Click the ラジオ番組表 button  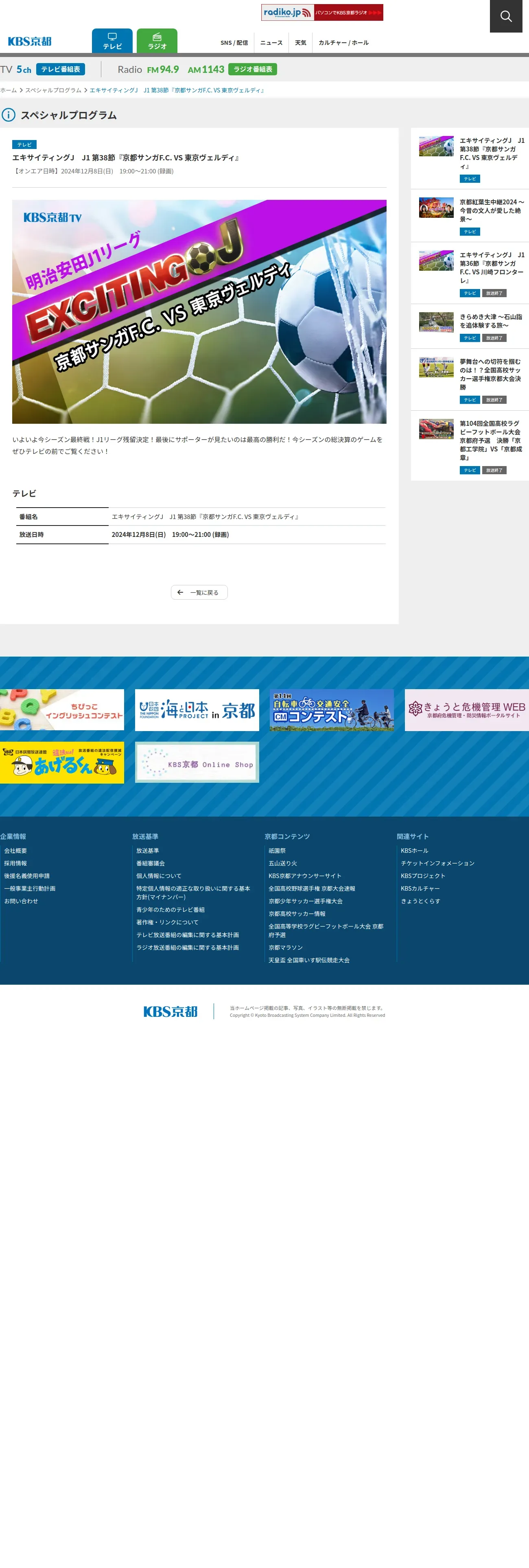pos(253,69)
